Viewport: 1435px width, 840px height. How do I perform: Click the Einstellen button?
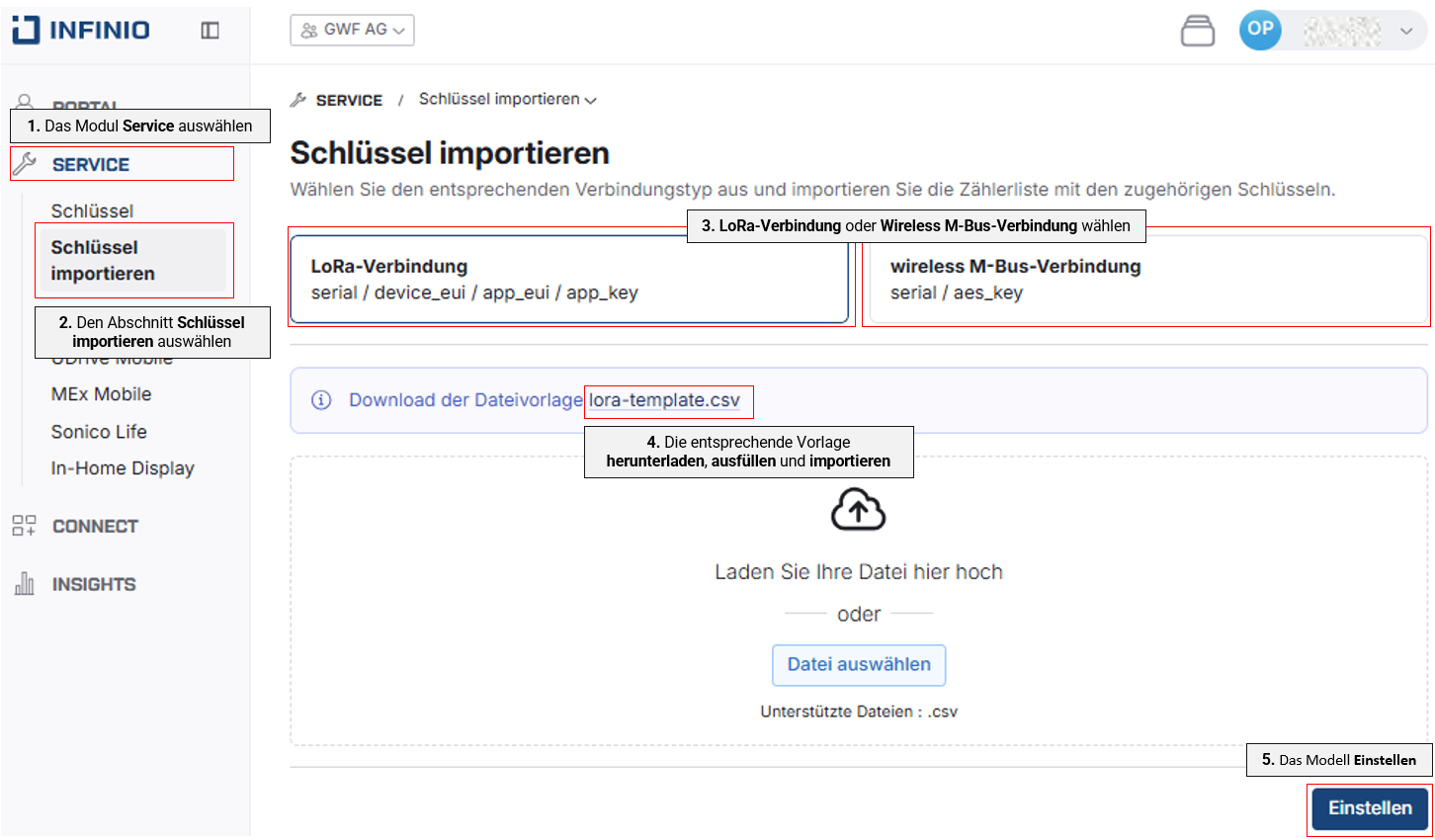tap(1369, 808)
